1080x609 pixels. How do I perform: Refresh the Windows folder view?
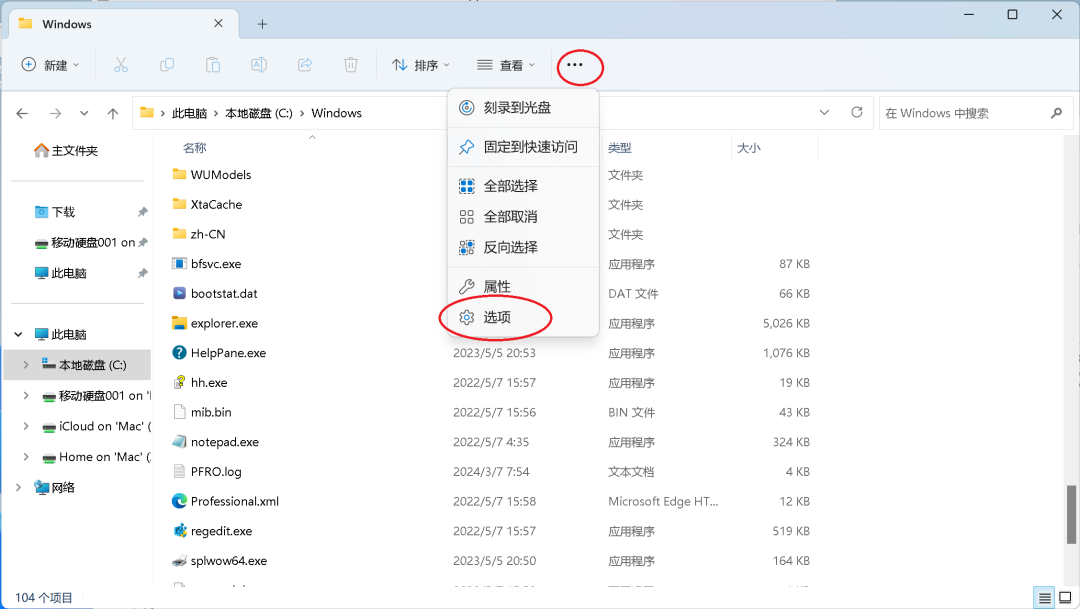pos(857,112)
